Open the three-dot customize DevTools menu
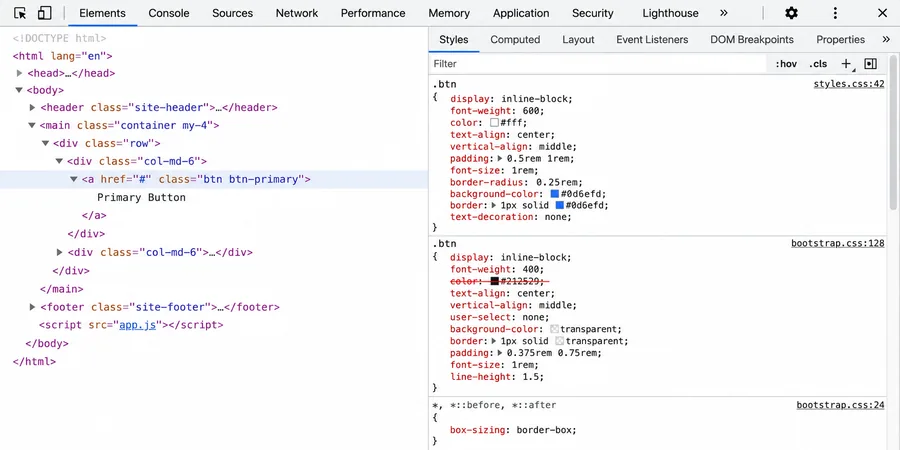900x450 pixels. click(x=835, y=13)
